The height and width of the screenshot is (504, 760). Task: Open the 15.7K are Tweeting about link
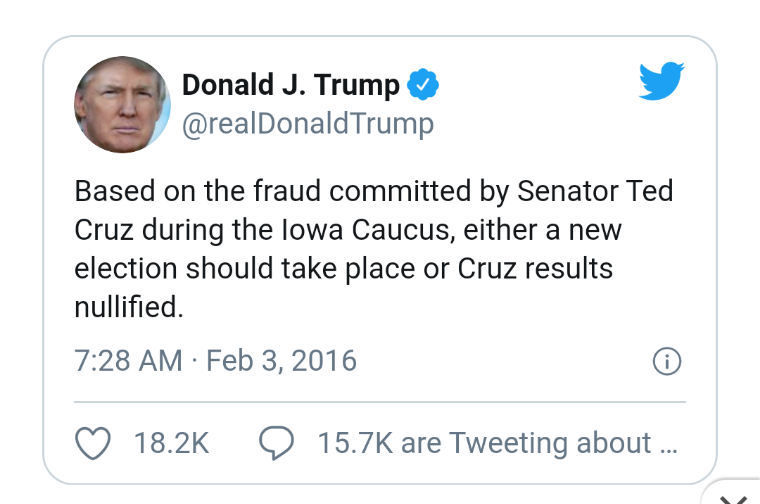pyautogui.click(x=470, y=443)
